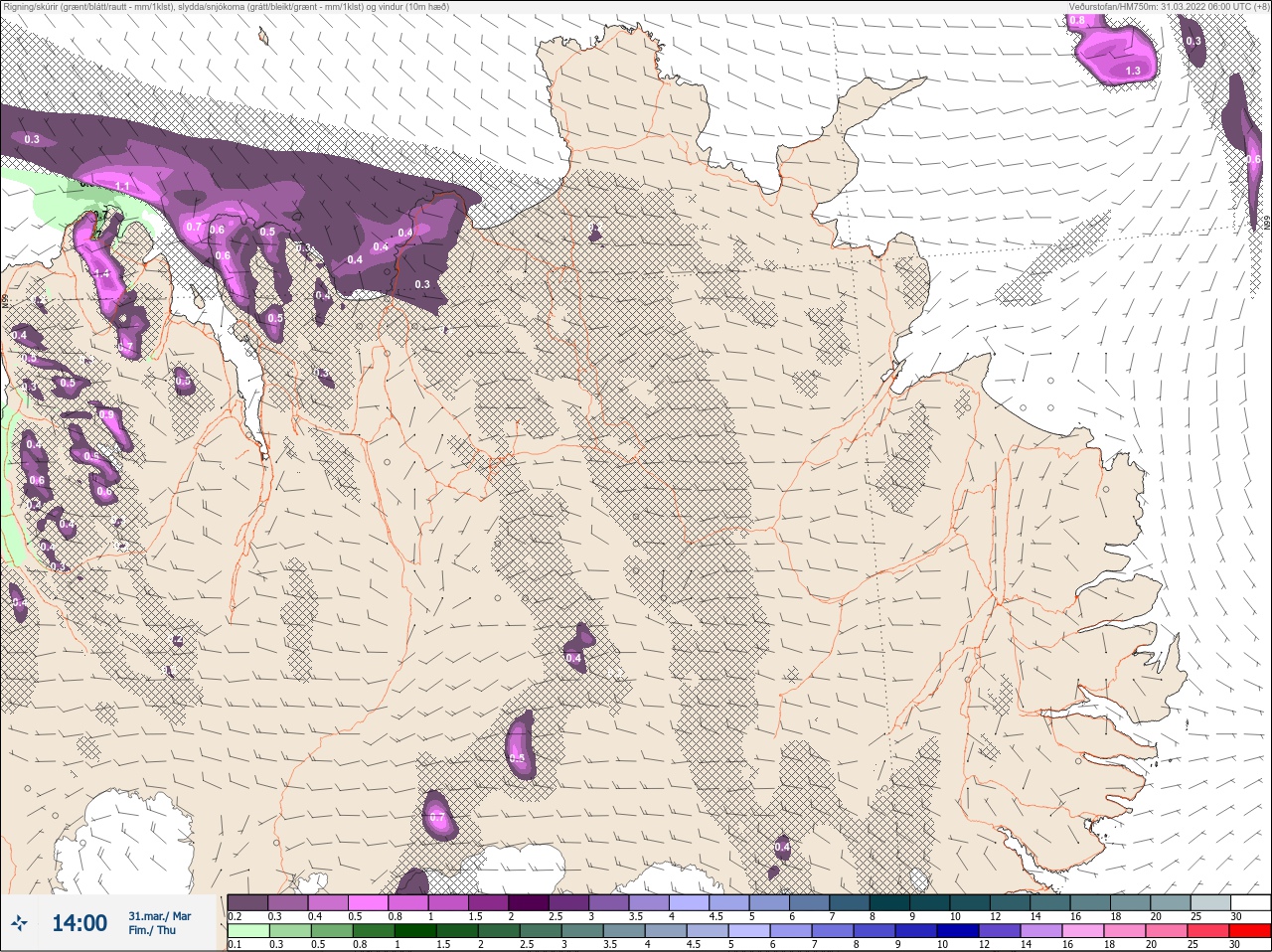
Task: Click the 14:00 forecast time display
Action: (79, 923)
